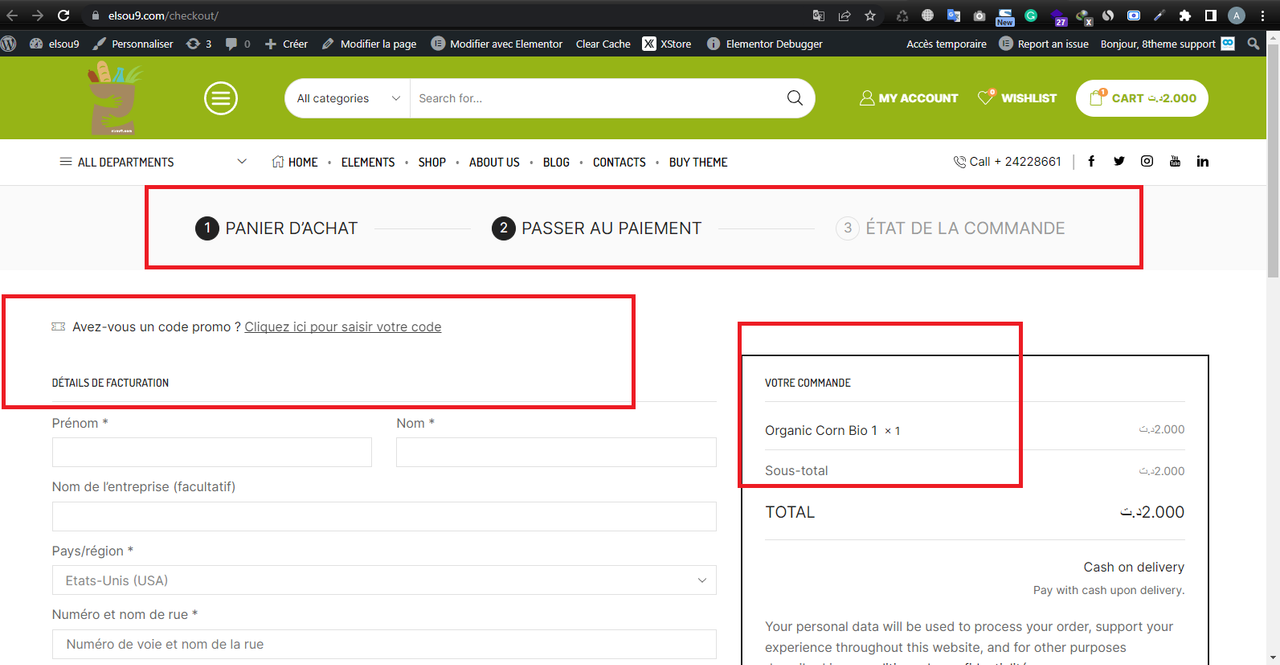Open the WISHLIST link
1280x665 pixels.
point(1017,98)
